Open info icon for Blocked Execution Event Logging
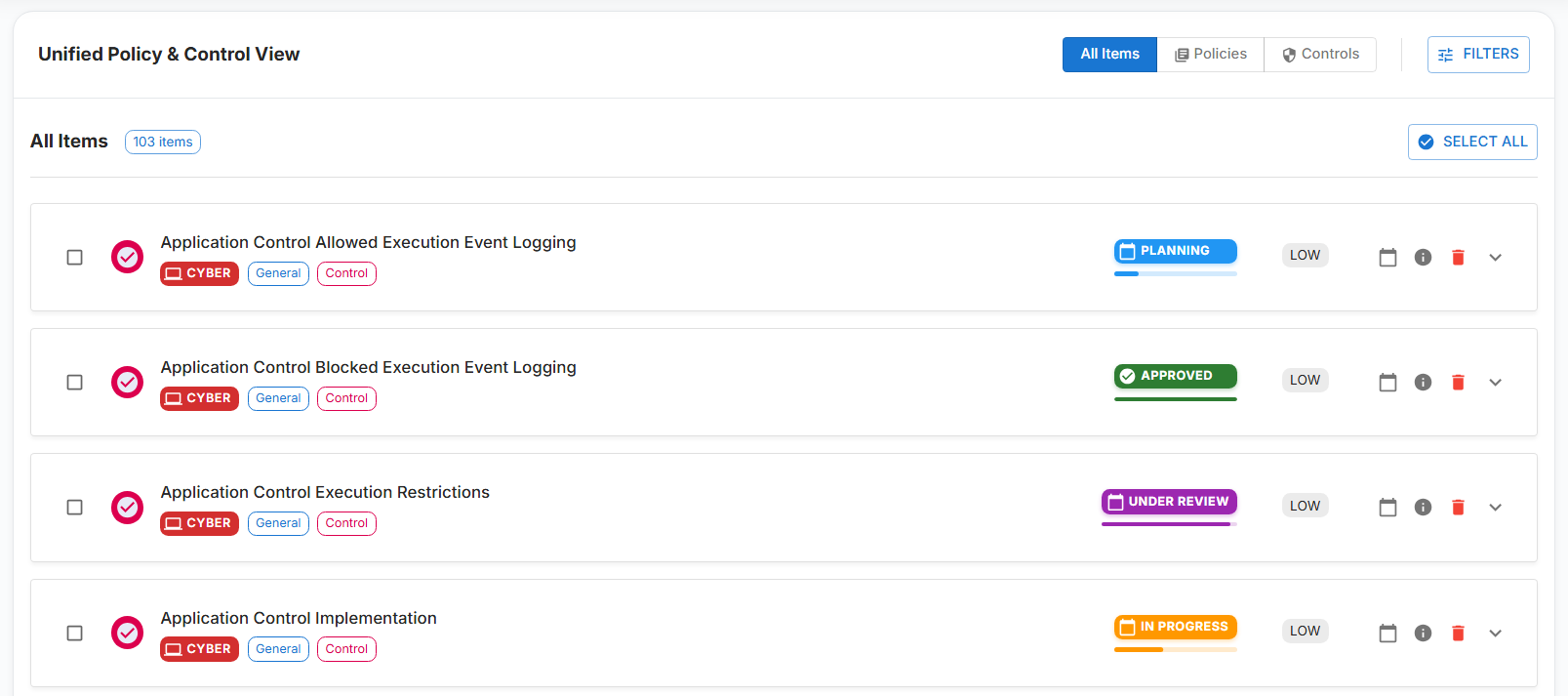 (x=1423, y=383)
